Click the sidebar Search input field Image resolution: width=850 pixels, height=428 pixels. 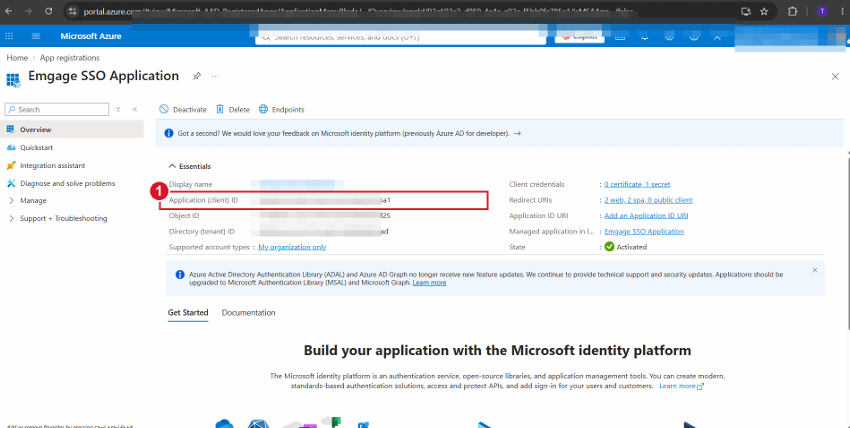tap(57, 109)
